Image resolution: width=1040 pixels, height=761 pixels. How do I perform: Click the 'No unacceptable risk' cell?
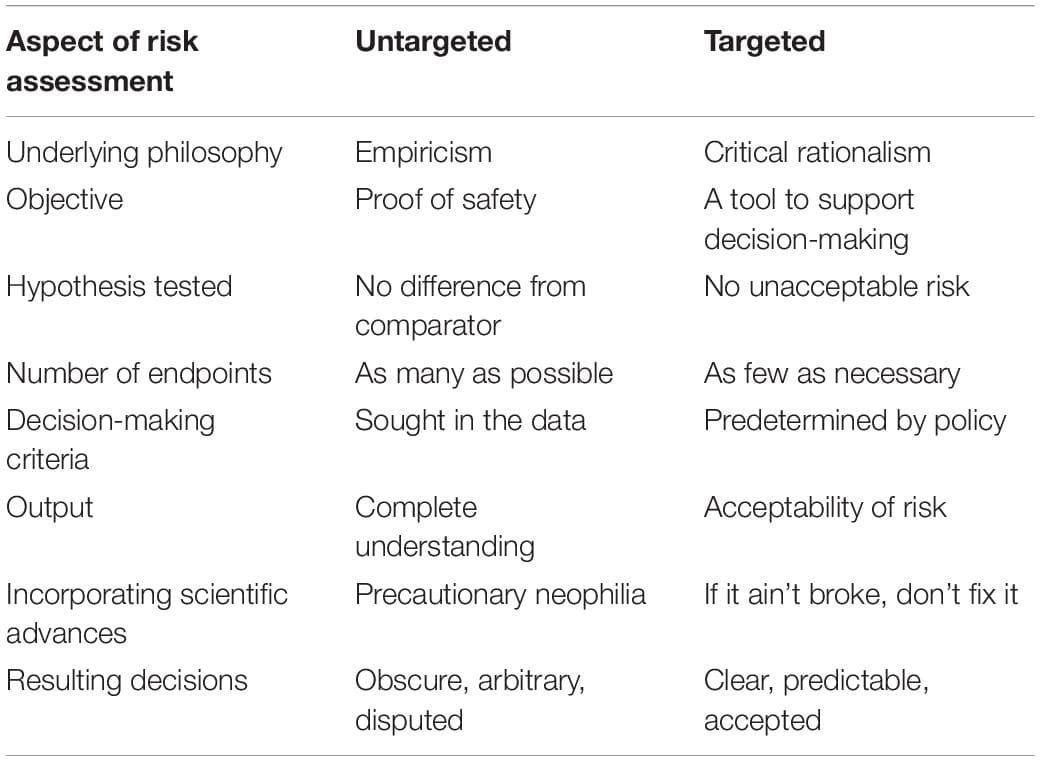coord(836,286)
